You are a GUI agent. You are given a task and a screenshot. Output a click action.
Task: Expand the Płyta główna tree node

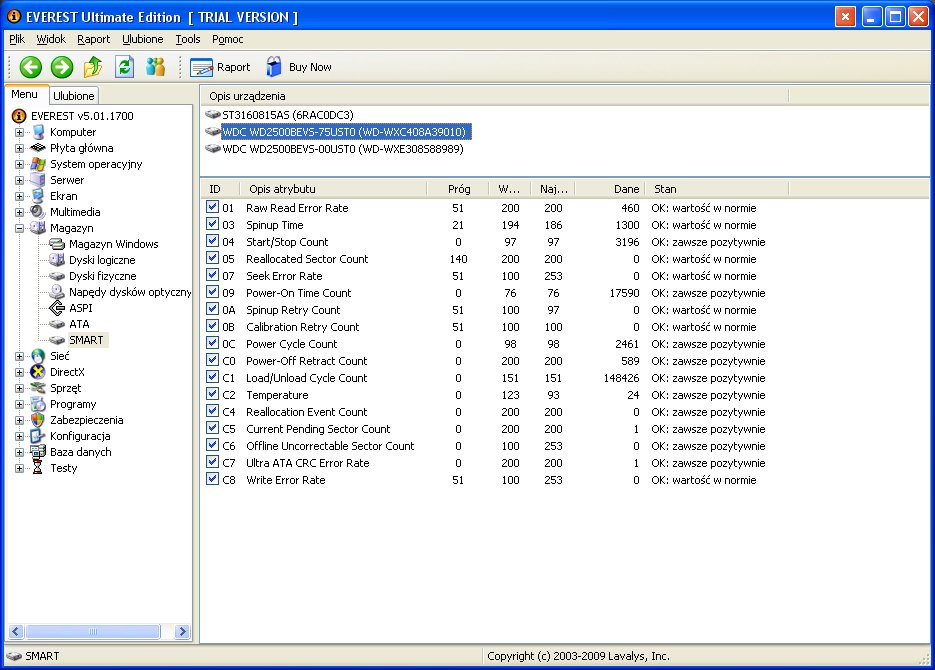[x=19, y=148]
